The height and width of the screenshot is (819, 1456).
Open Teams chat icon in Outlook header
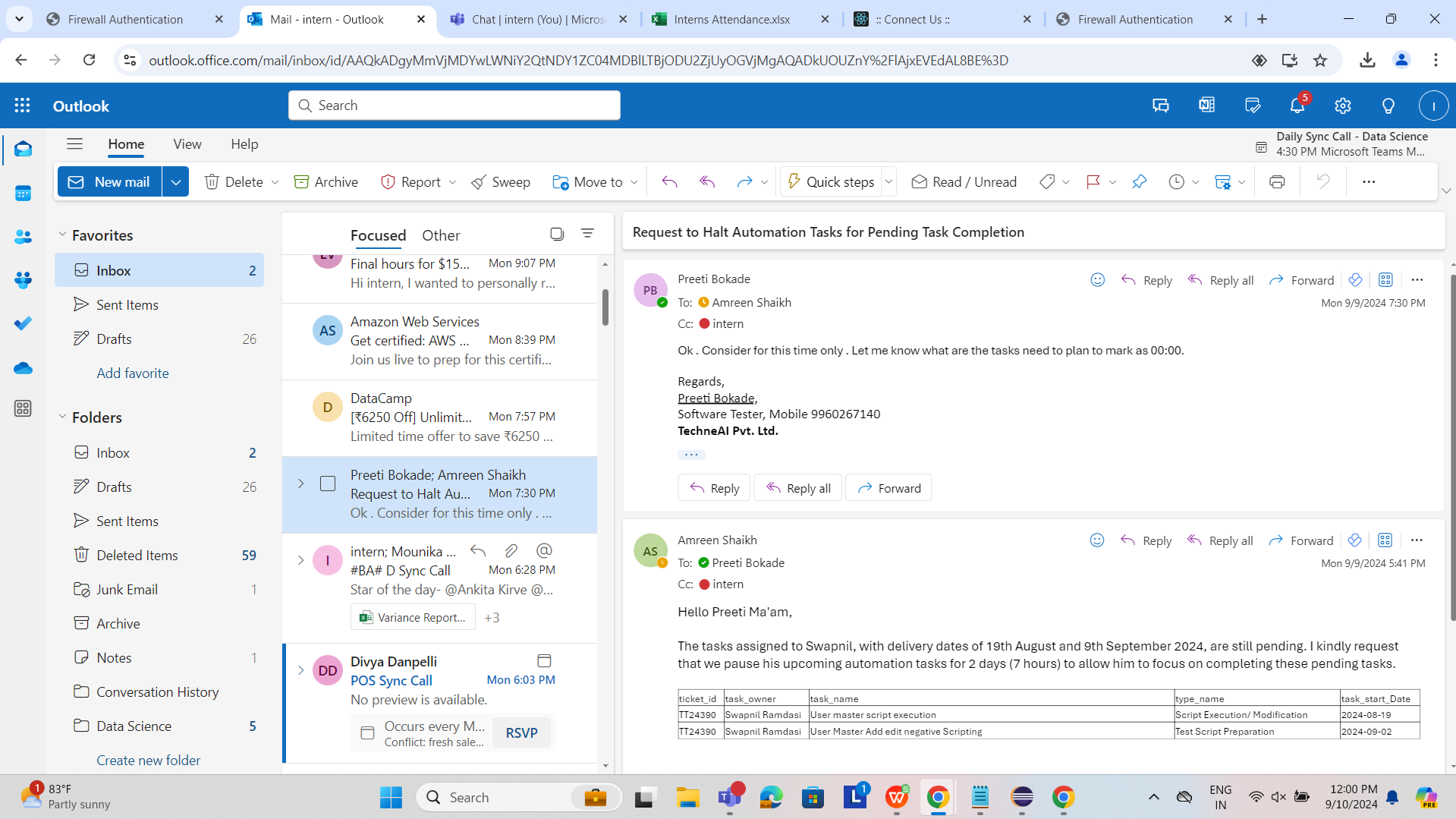tap(1160, 106)
